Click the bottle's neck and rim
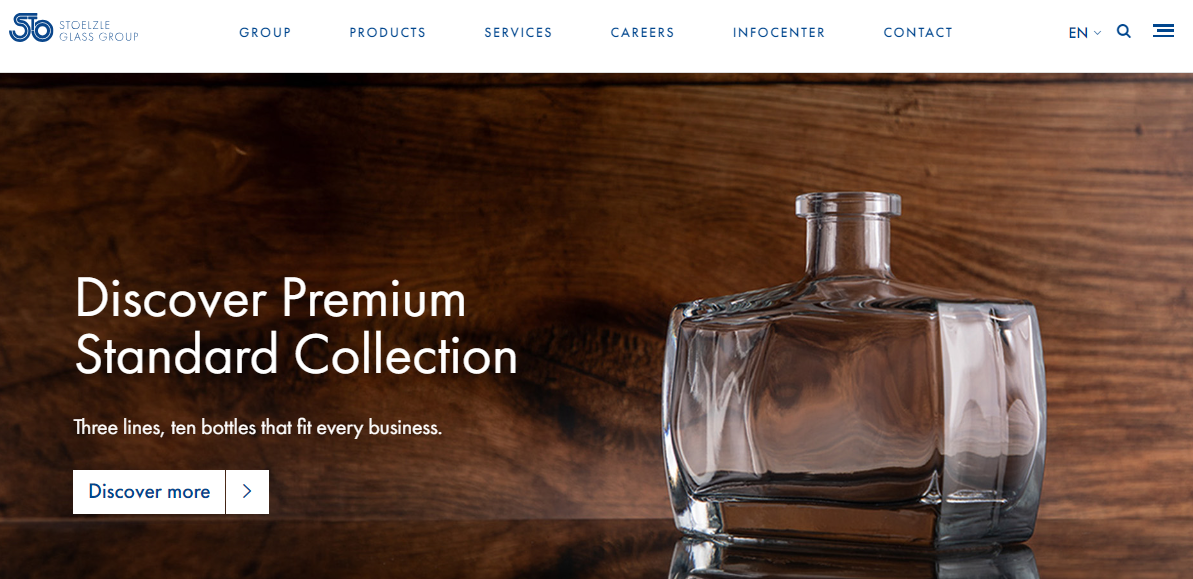This screenshot has width=1193, height=579. (x=848, y=234)
